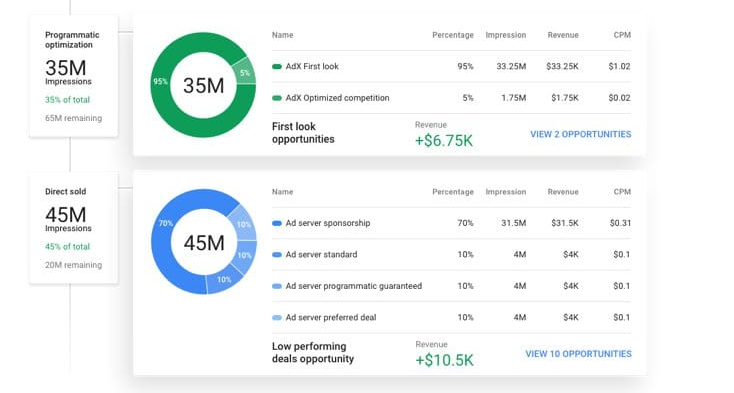734x393 pixels.
Task: Select the Programmatic optimization card
Action: [73, 76]
